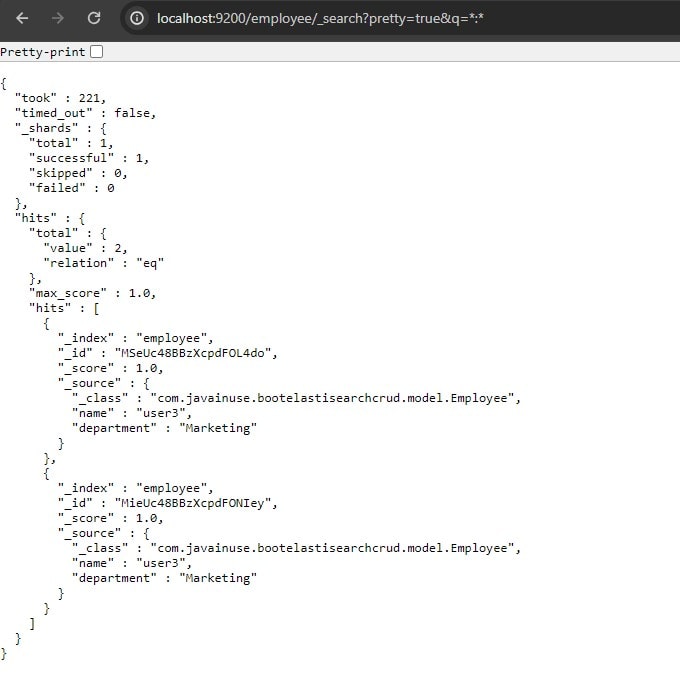The image size is (680, 677).
Task: View site information icon
Action: point(137,18)
